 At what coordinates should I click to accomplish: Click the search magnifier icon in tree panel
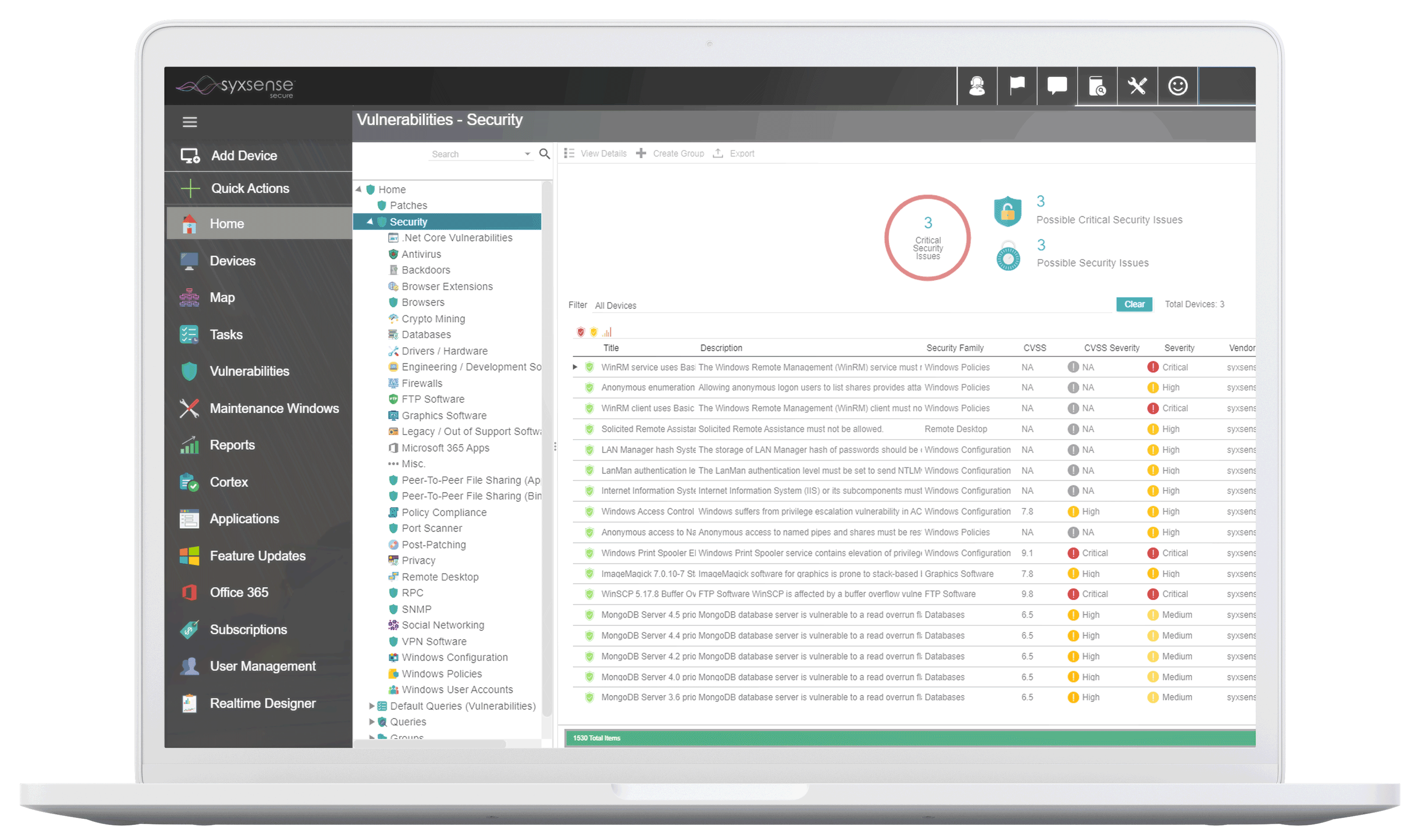coord(545,154)
